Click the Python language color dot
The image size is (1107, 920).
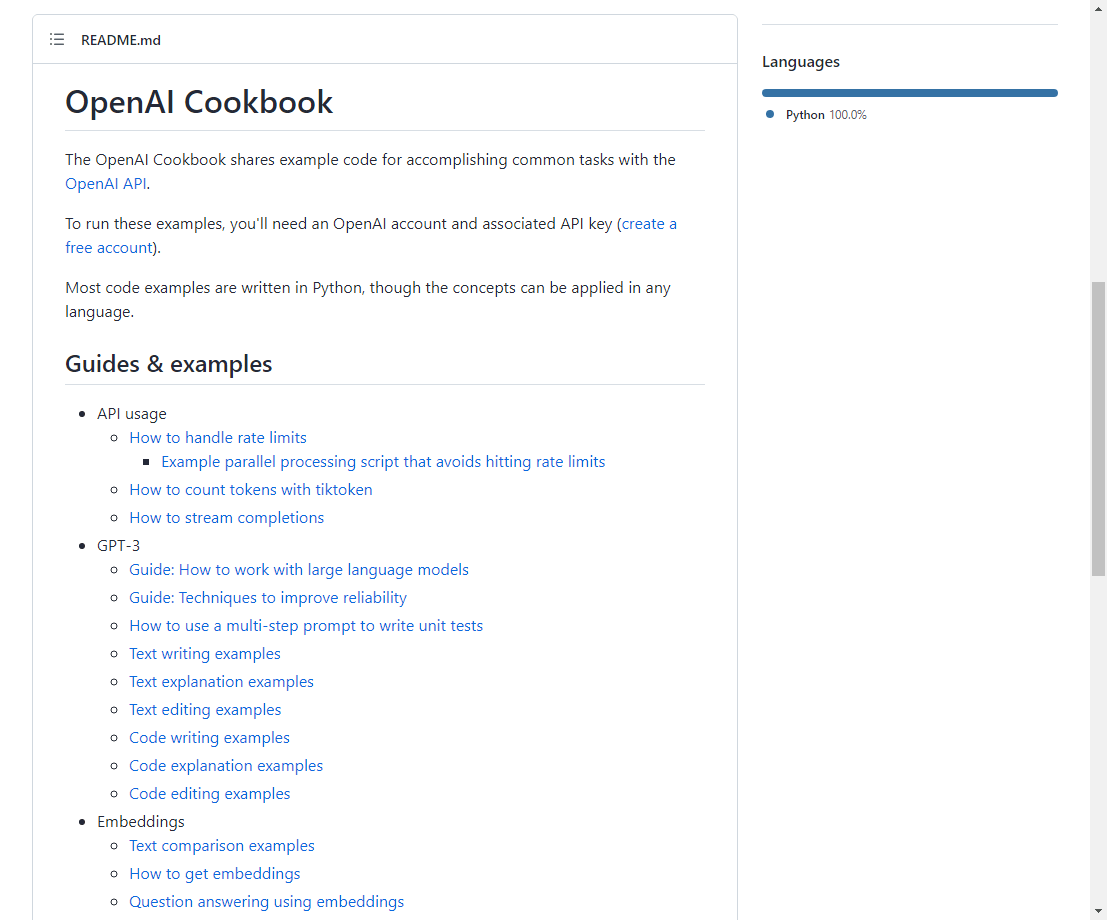770,115
